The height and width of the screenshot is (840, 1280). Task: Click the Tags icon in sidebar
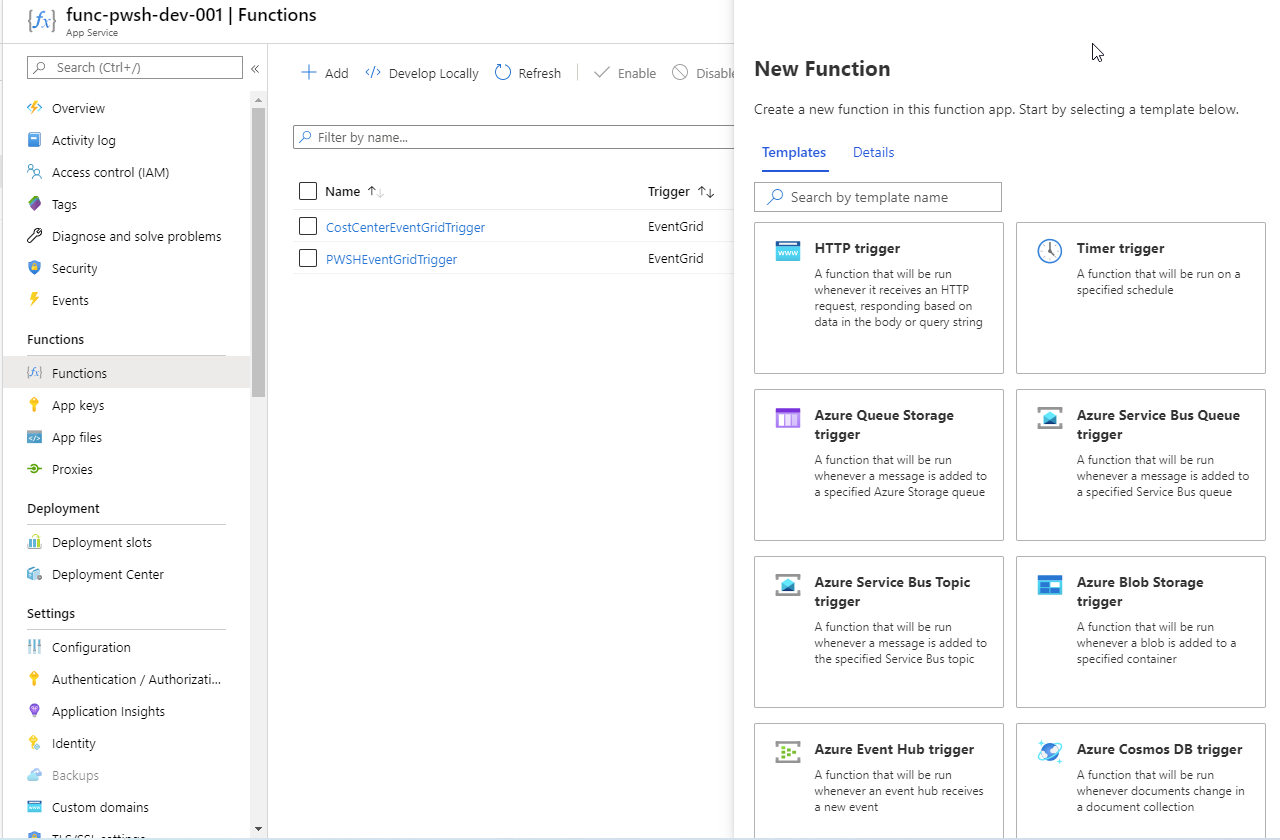click(35, 204)
